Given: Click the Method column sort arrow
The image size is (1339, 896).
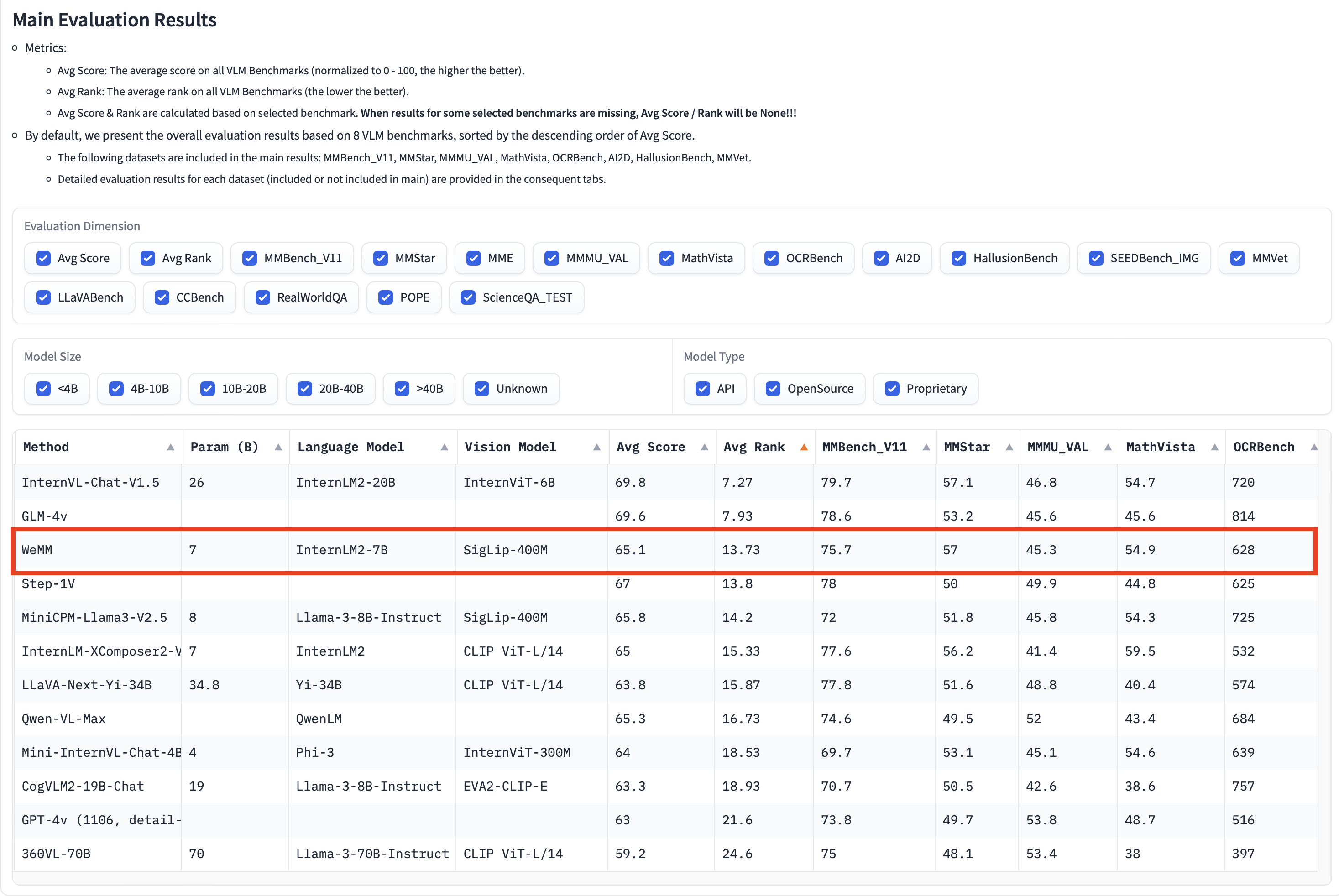Looking at the screenshot, I should pyautogui.click(x=170, y=448).
